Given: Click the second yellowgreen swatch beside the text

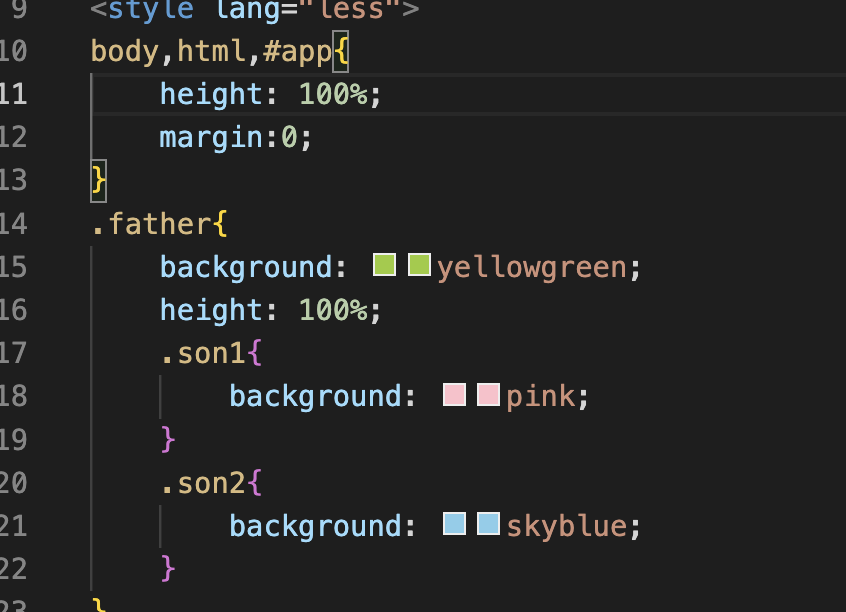Looking at the screenshot, I should (x=419, y=264).
